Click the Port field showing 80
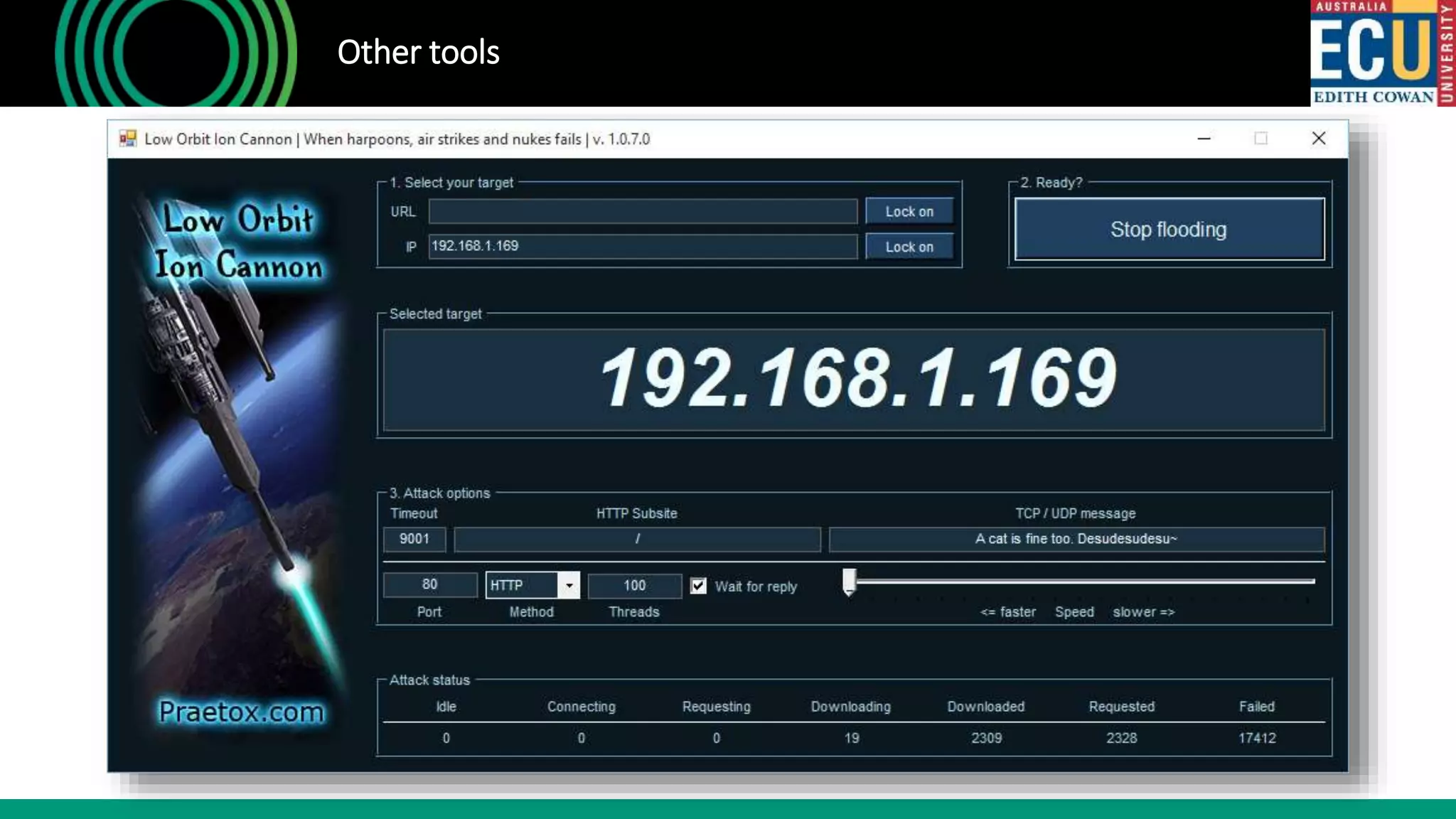Screen dimensions: 1456x819 tap(429, 585)
